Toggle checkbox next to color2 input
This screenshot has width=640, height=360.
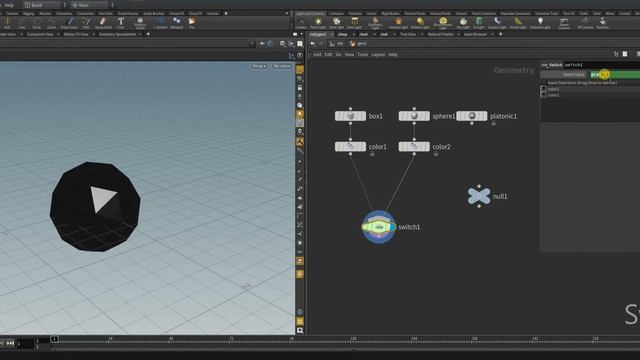pyautogui.click(x=543, y=95)
